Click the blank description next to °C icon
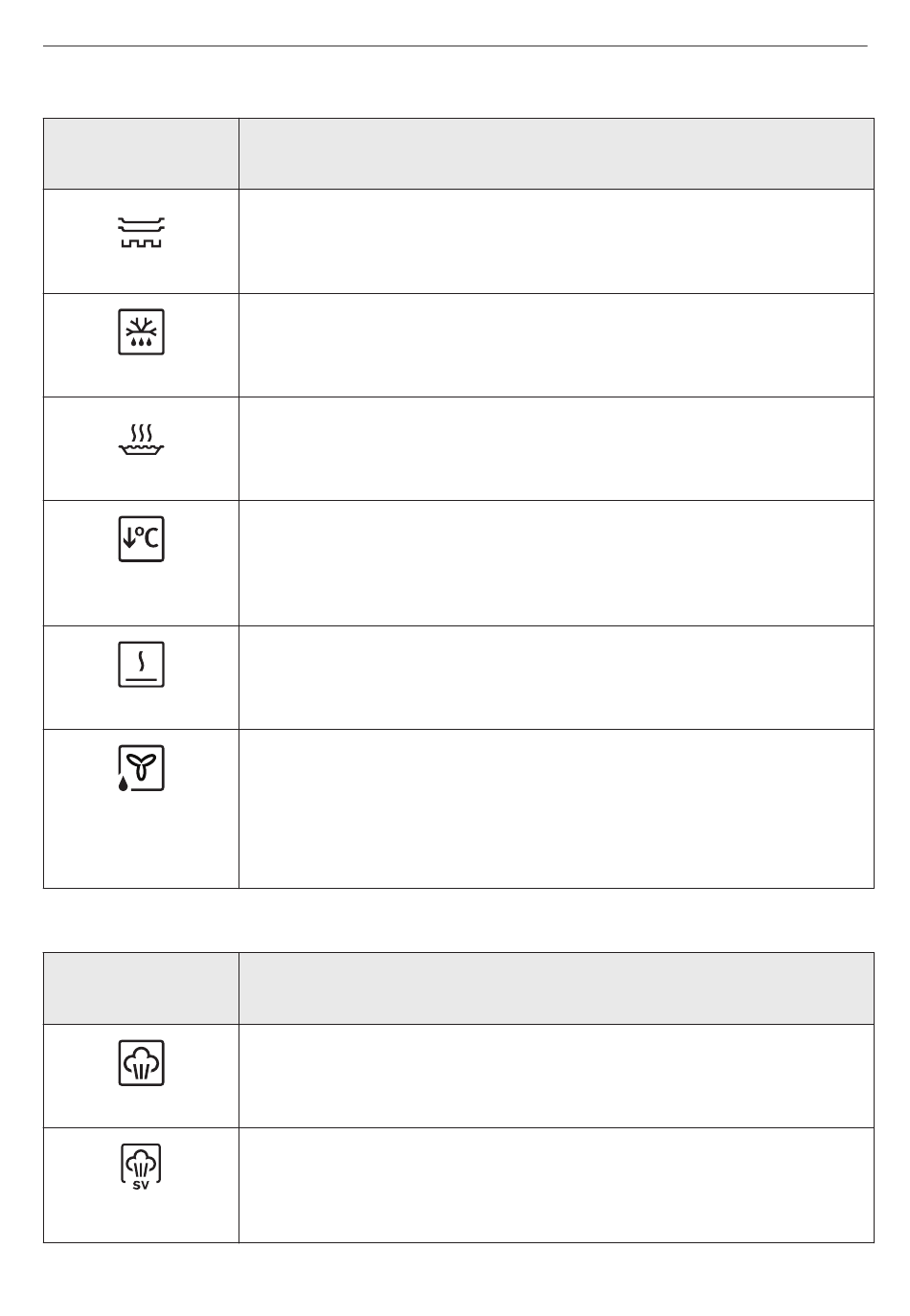Screen dimensions: 910x1316 tap(557, 563)
